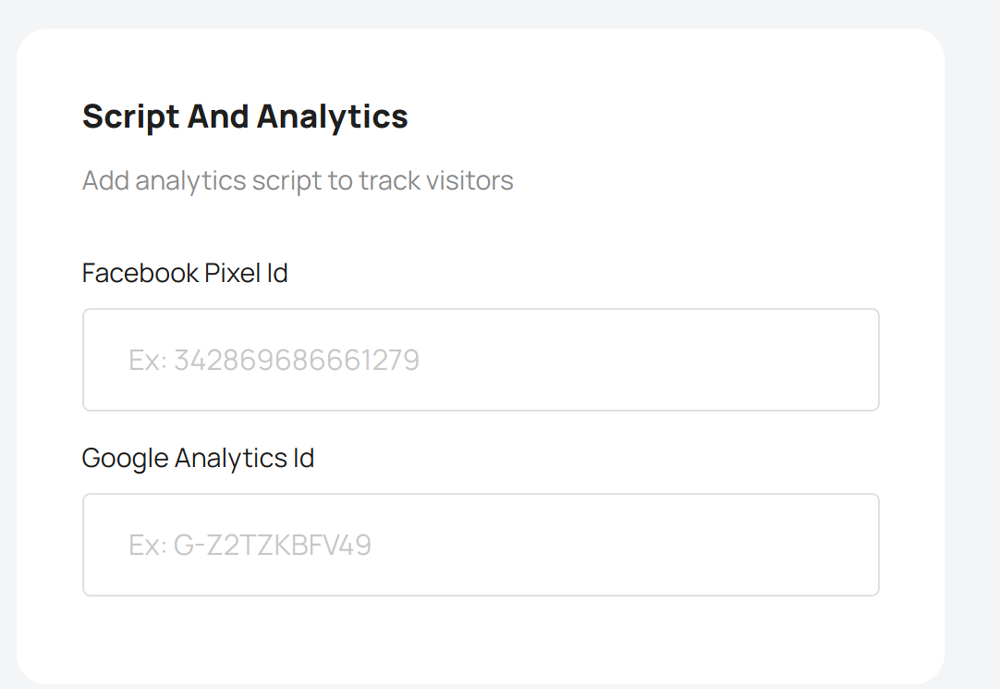Click the placeholder text "Ex: G-Z2TZKBFV49"

pos(250,545)
